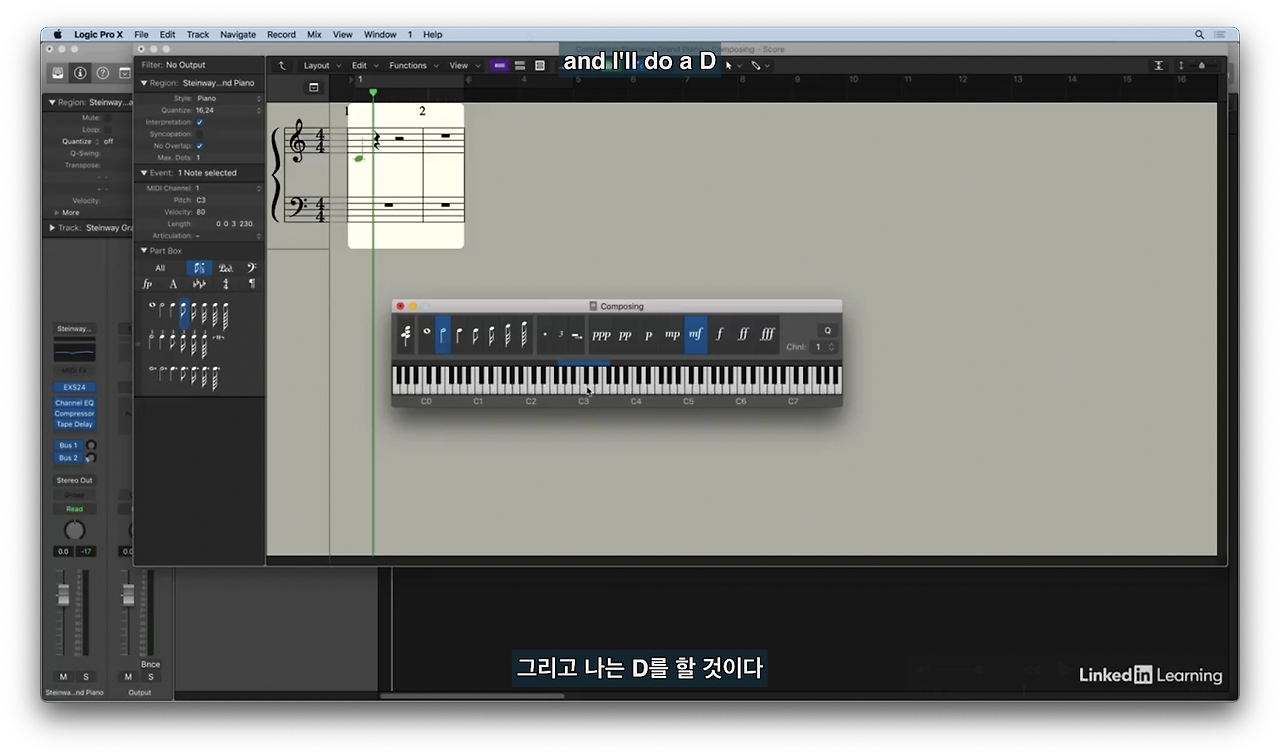The width and height of the screenshot is (1280, 756).
Task: Choose bass clef group in Part Box
Action: (x=251, y=268)
